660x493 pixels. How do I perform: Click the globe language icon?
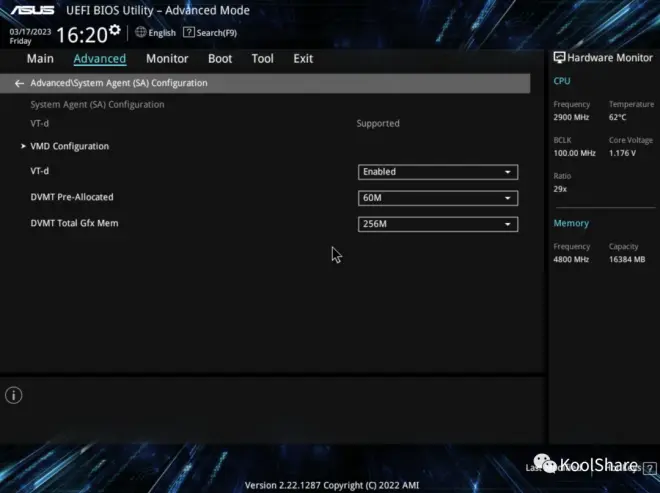pos(140,33)
